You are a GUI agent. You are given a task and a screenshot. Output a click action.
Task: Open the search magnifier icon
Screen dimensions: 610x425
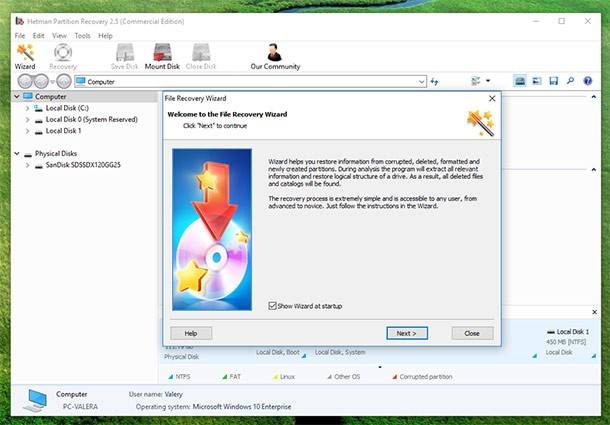pyautogui.click(x=571, y=81)
